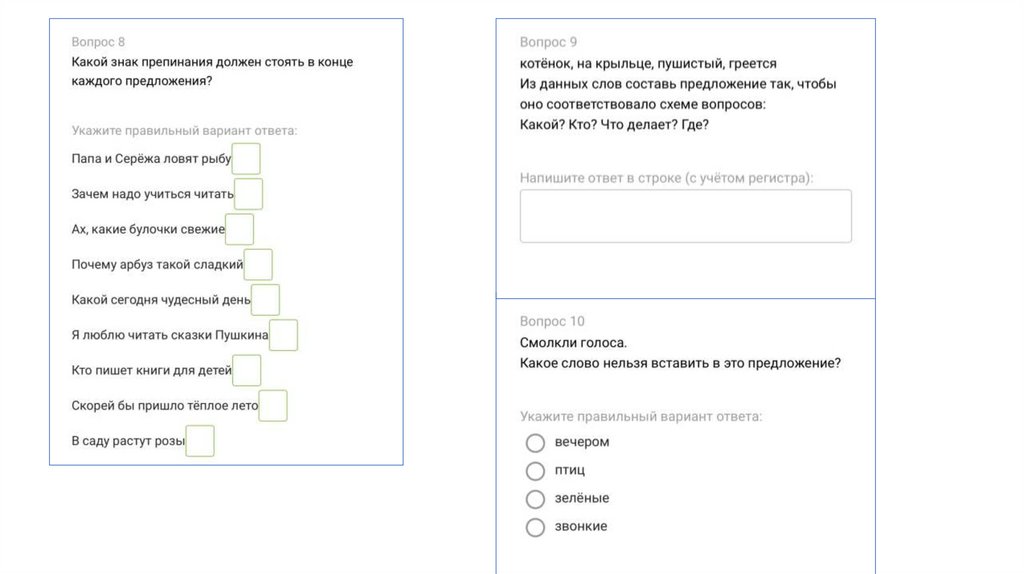Select the "вечером" radio option
Viewport: 1024px width, 574px height.
535,442
